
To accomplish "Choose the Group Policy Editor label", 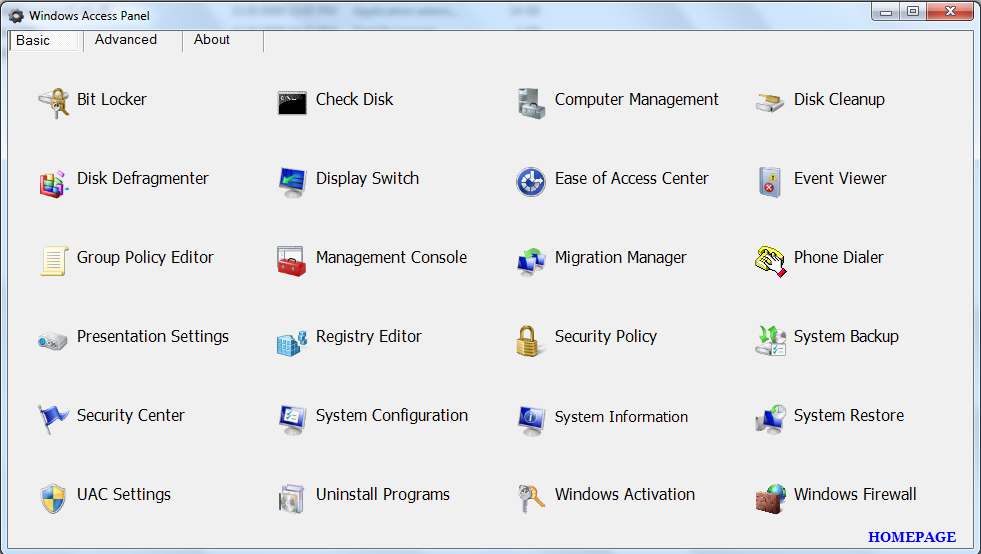I will click(145, 257).
